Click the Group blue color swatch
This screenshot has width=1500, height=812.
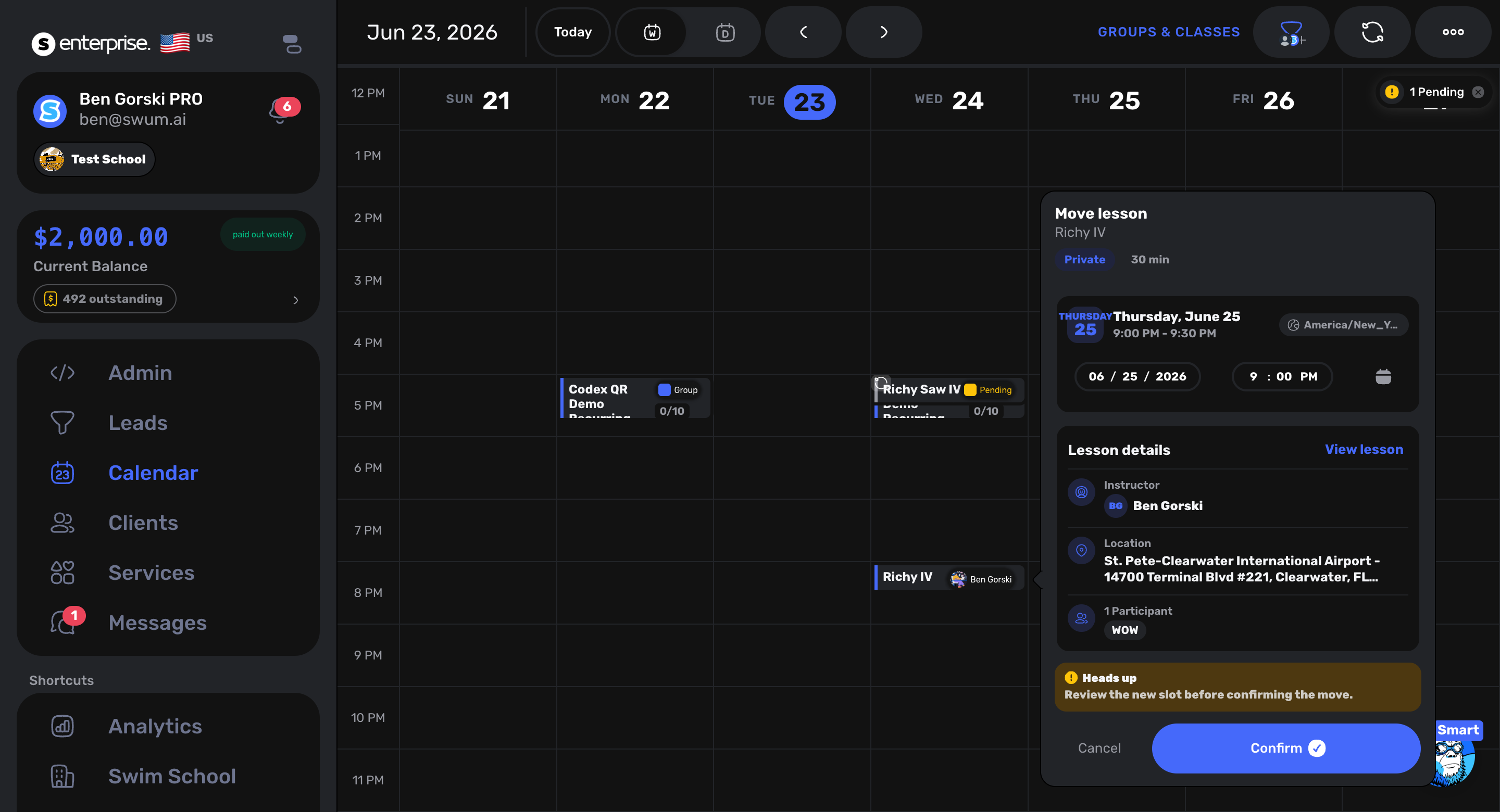point(665,390)
